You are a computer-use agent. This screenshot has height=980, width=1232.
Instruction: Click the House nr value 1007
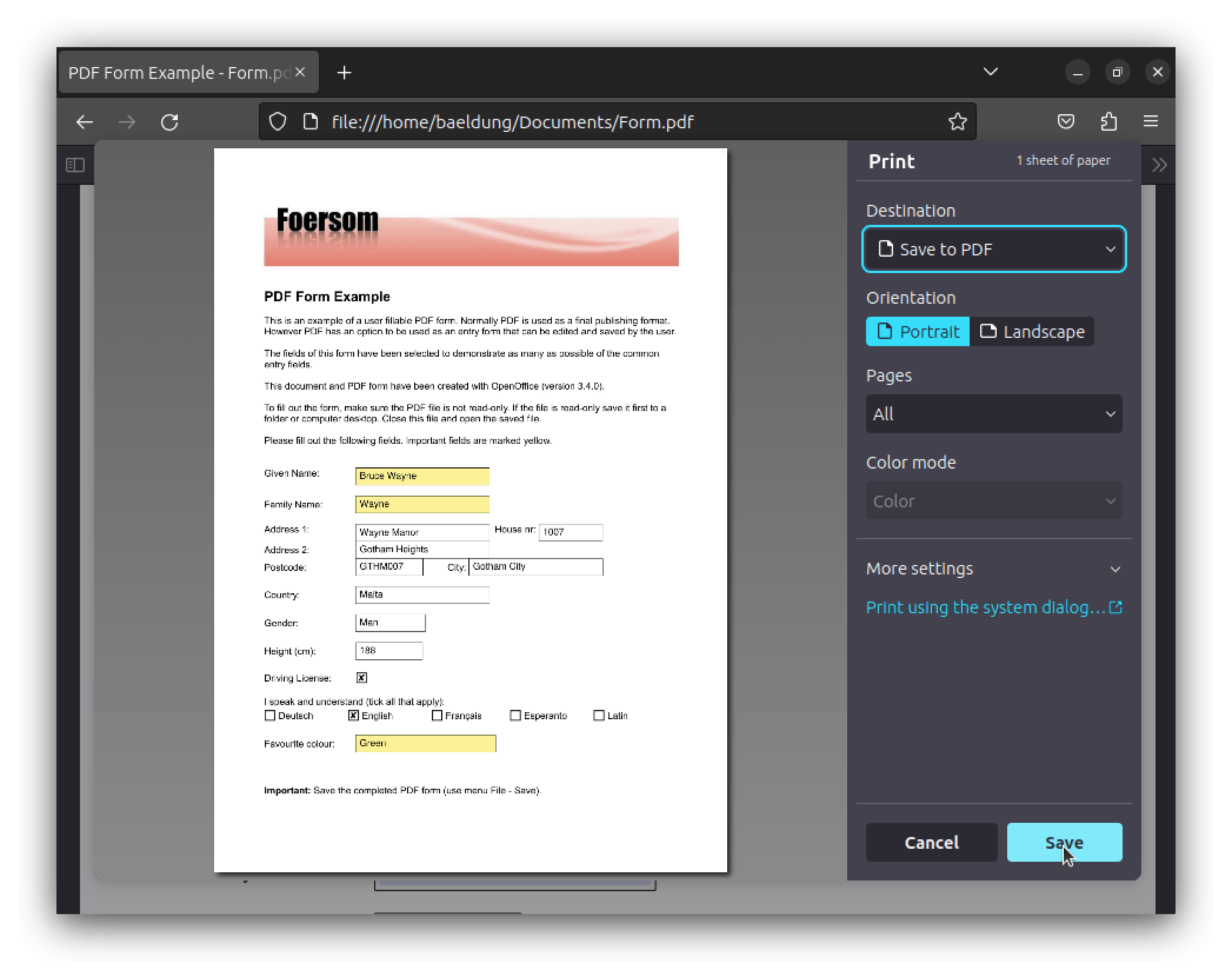[571, 532]
